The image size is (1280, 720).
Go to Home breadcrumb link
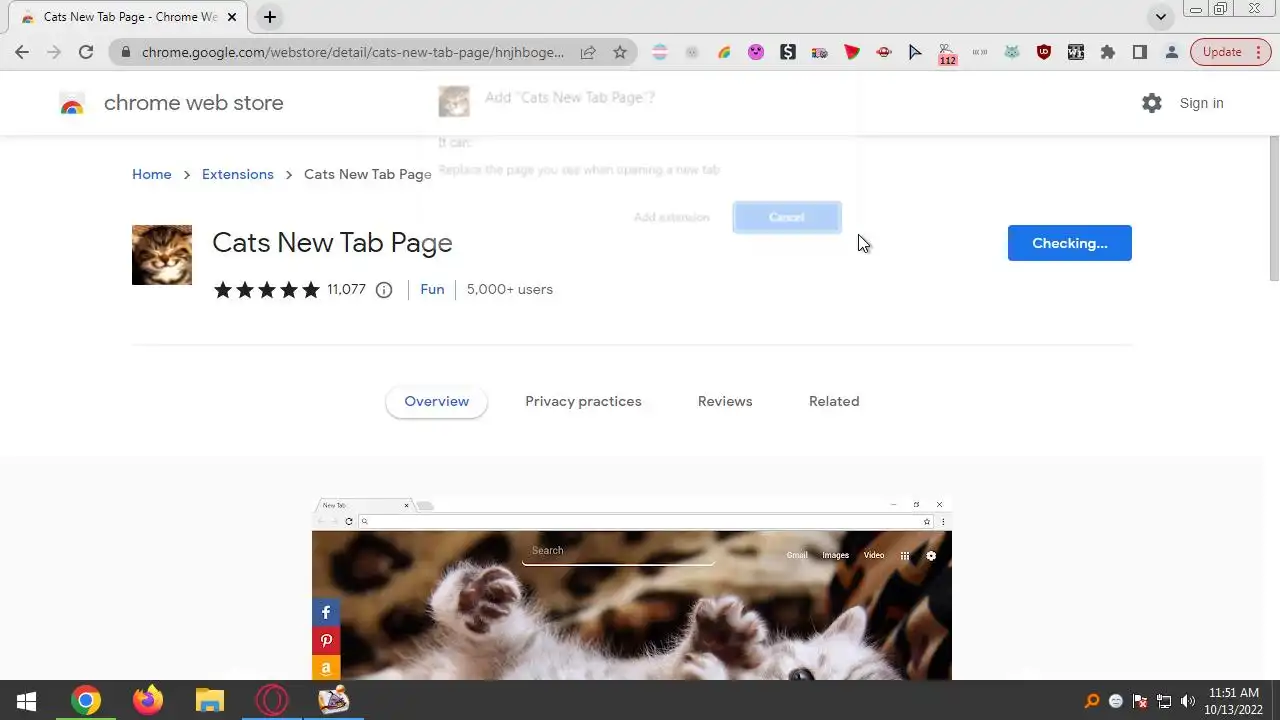pyautogui.click(x=152, y=174)
